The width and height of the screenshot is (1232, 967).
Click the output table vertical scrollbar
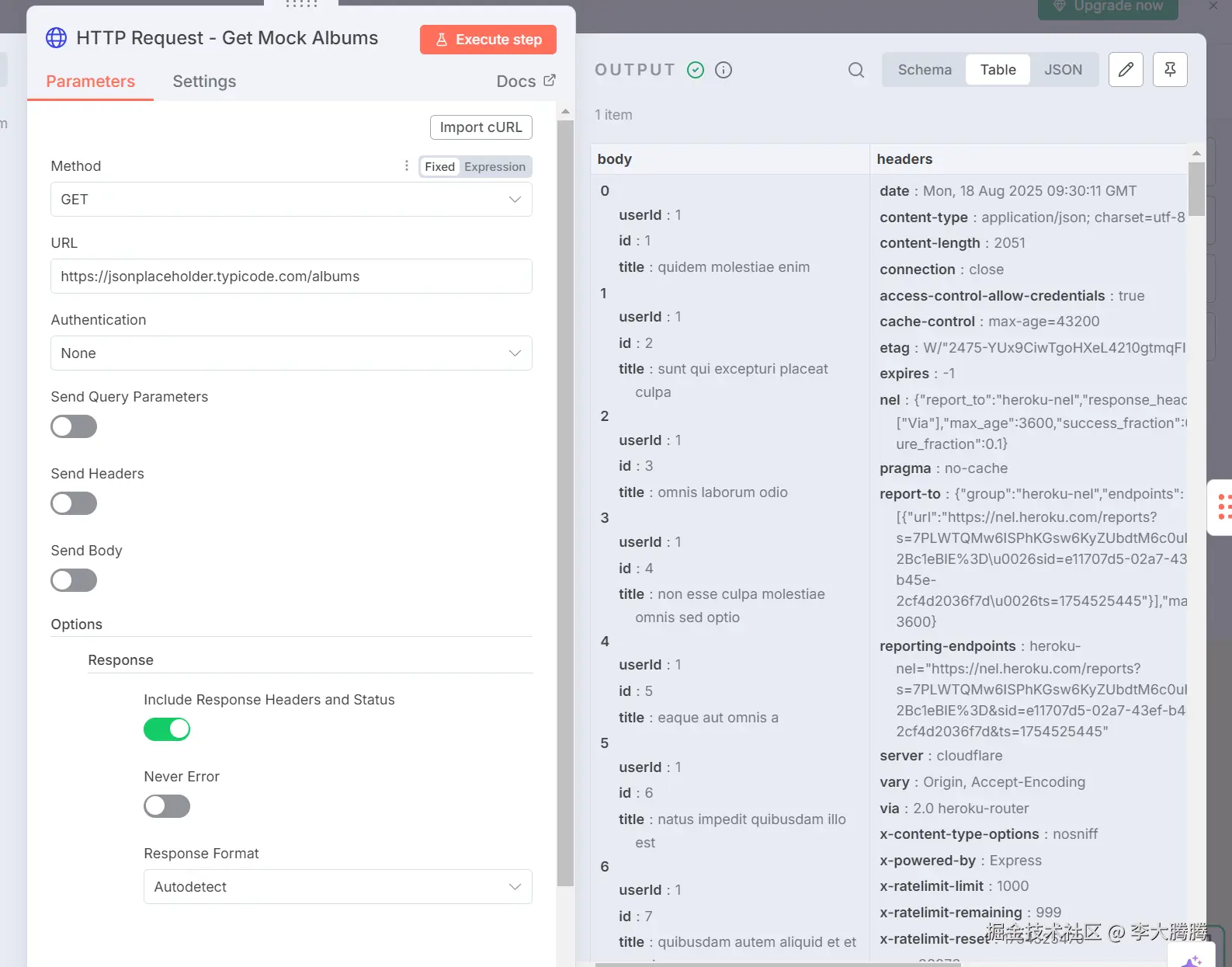(x=1196, y=190)
